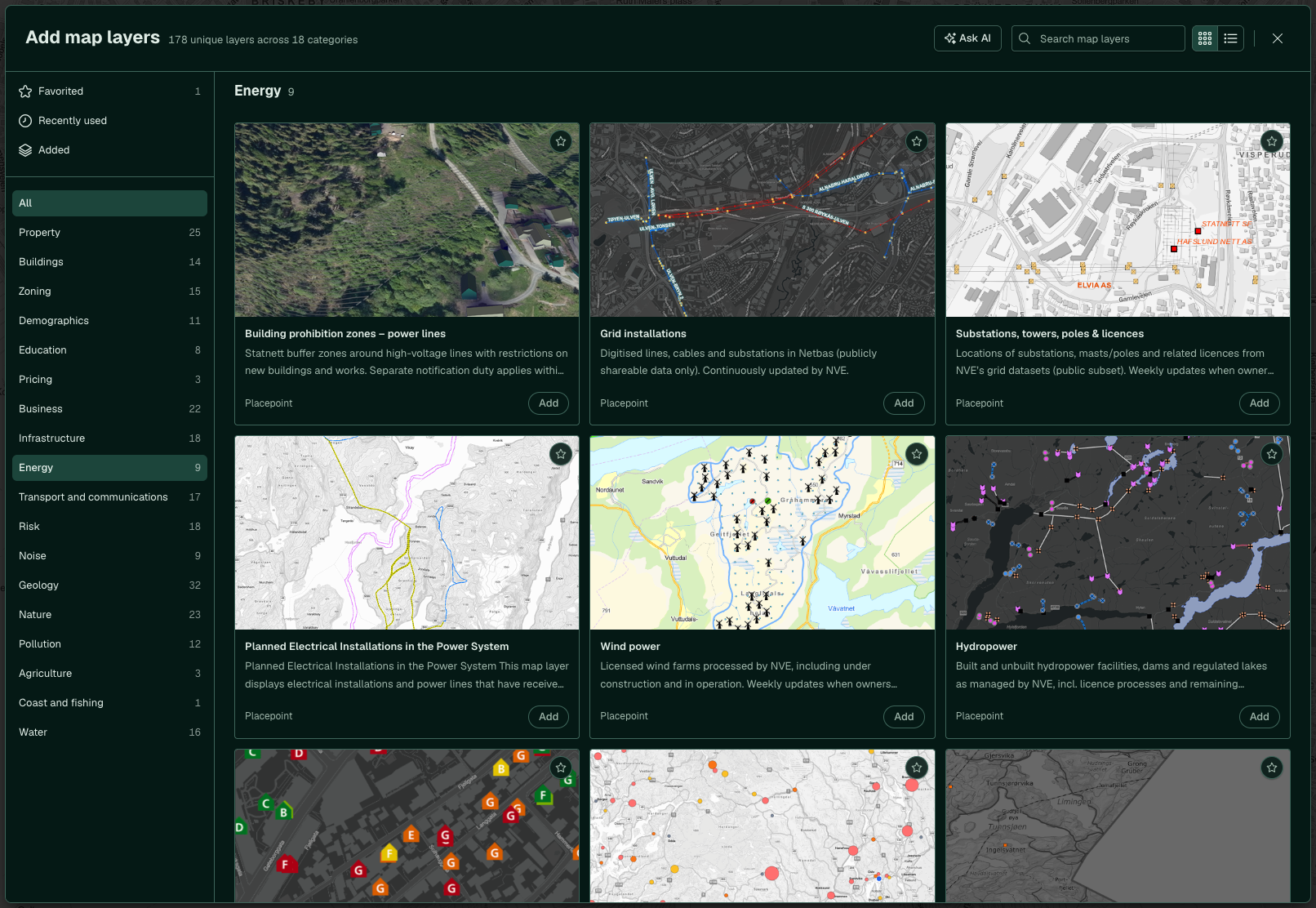Select the Noise category

(109, 556)
